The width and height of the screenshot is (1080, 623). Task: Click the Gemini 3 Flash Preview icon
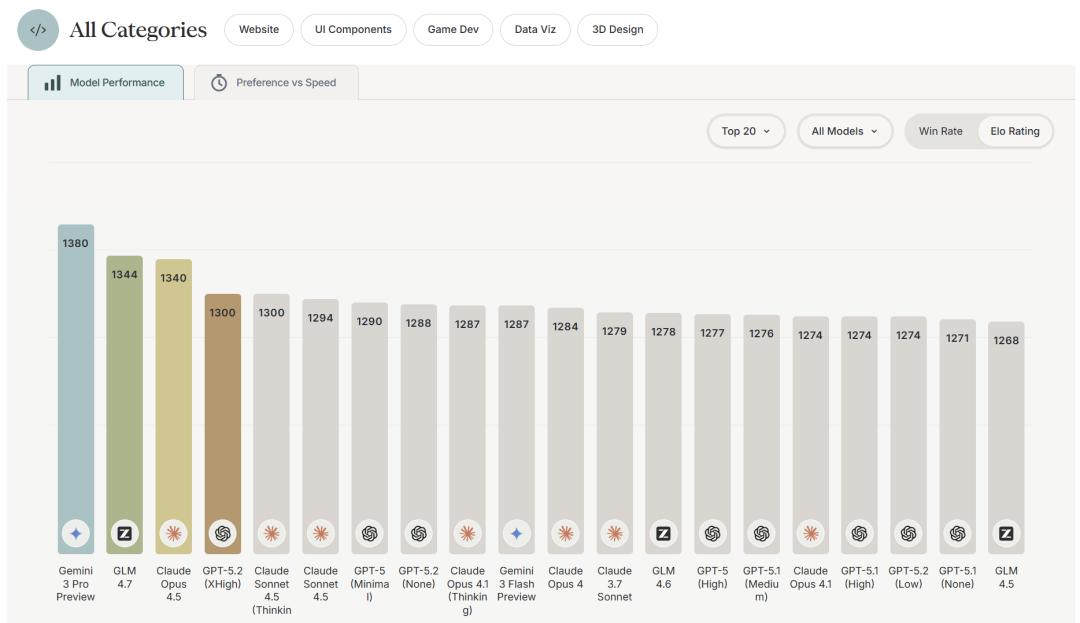pos(516,534)
